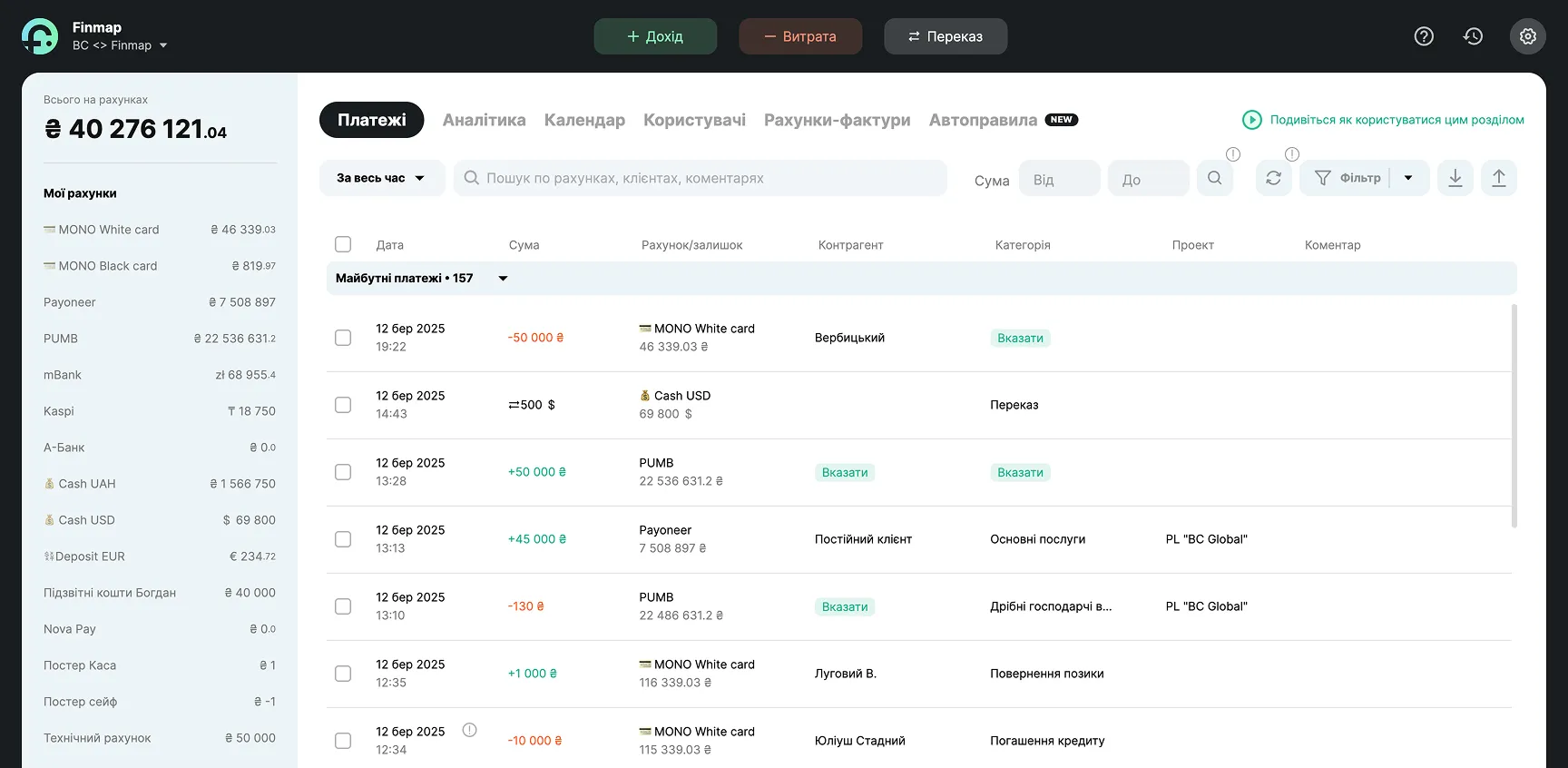Screen dimensions: 1568x768
Task: Select the Постер Каса account
Action: (x=160, y=665)
